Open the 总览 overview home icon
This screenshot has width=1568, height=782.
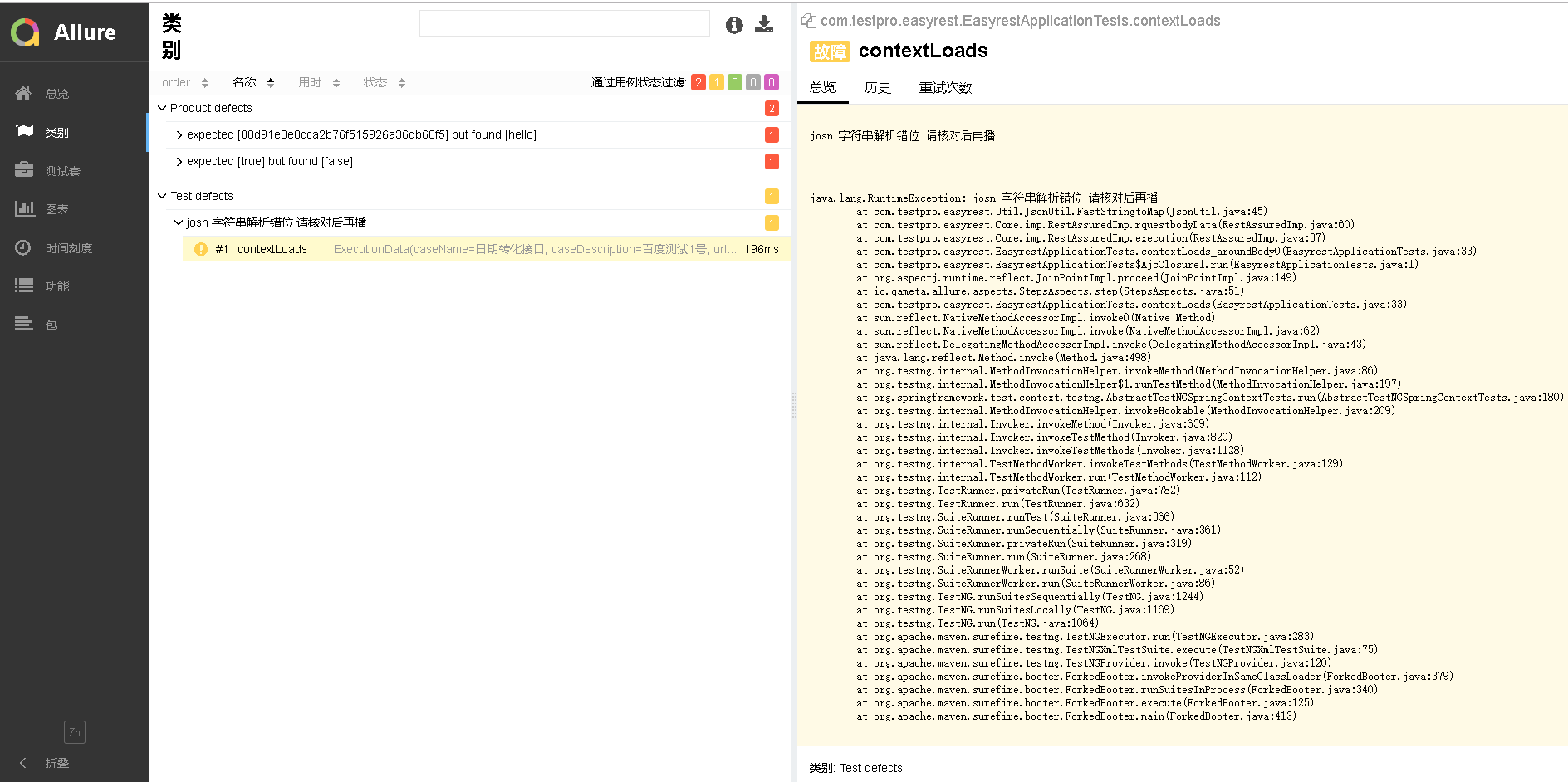(23, 93)
